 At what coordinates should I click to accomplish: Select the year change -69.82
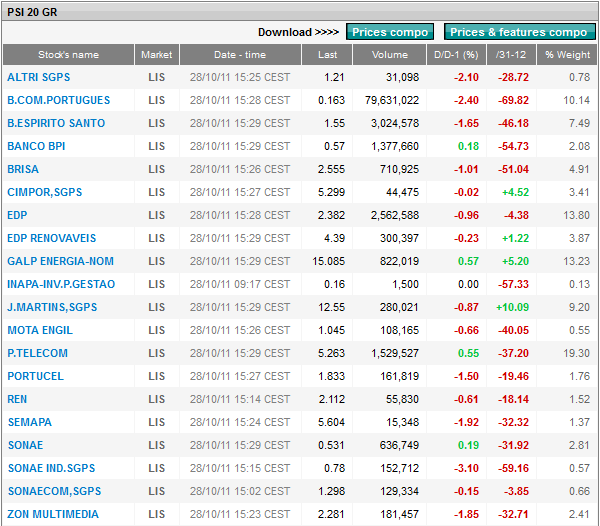513,100
